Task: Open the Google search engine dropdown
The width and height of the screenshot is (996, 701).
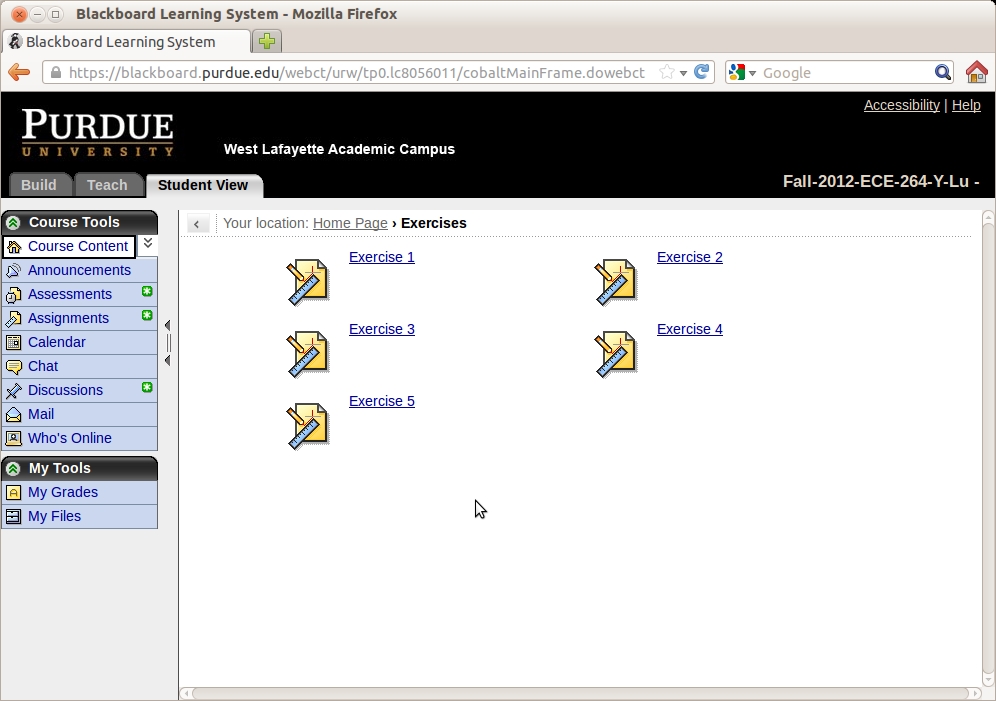Action: click(x=743, y=72)
